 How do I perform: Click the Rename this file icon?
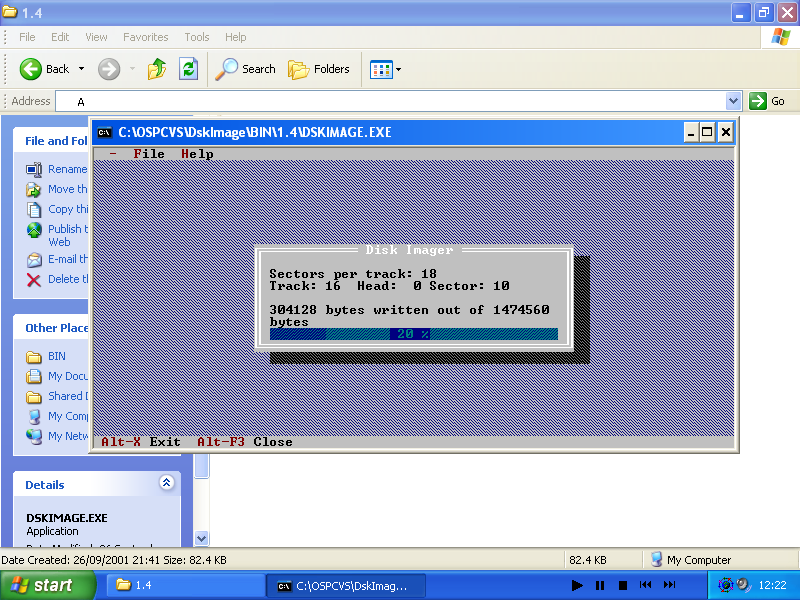34,170
